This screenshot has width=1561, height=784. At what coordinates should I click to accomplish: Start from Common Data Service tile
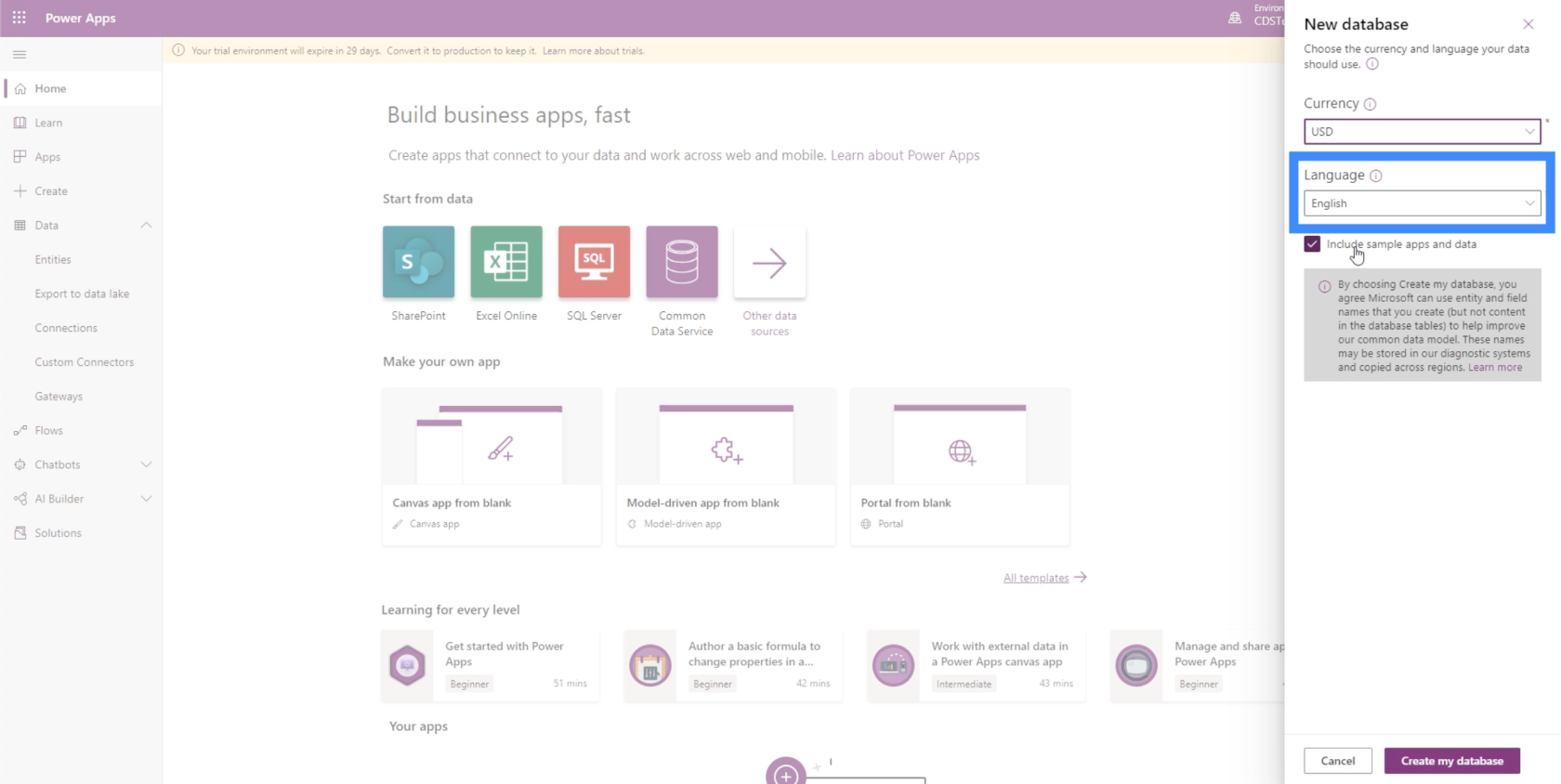point(682,262)
